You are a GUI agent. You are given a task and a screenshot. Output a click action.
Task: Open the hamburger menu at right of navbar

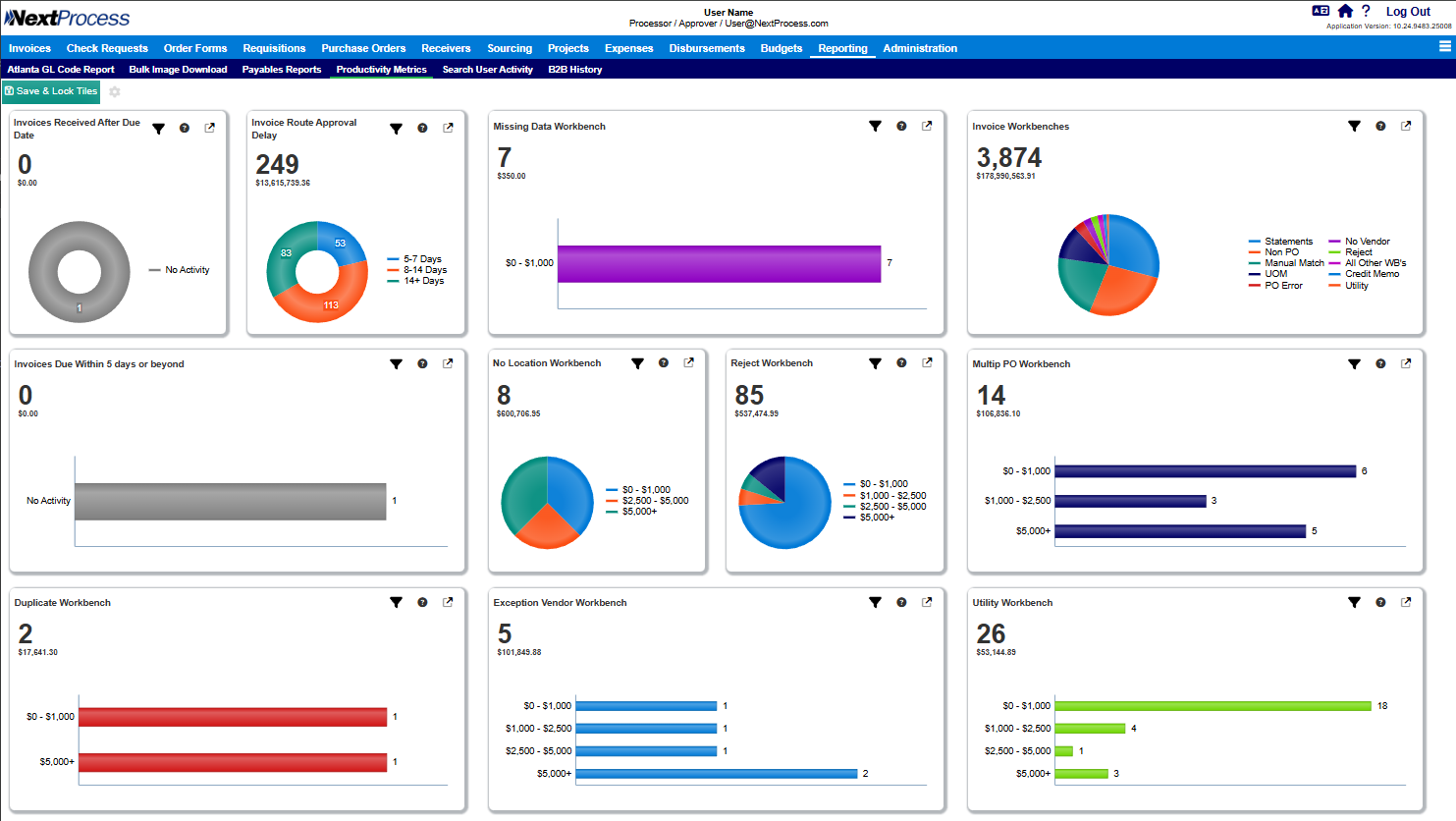[1444, 46]
